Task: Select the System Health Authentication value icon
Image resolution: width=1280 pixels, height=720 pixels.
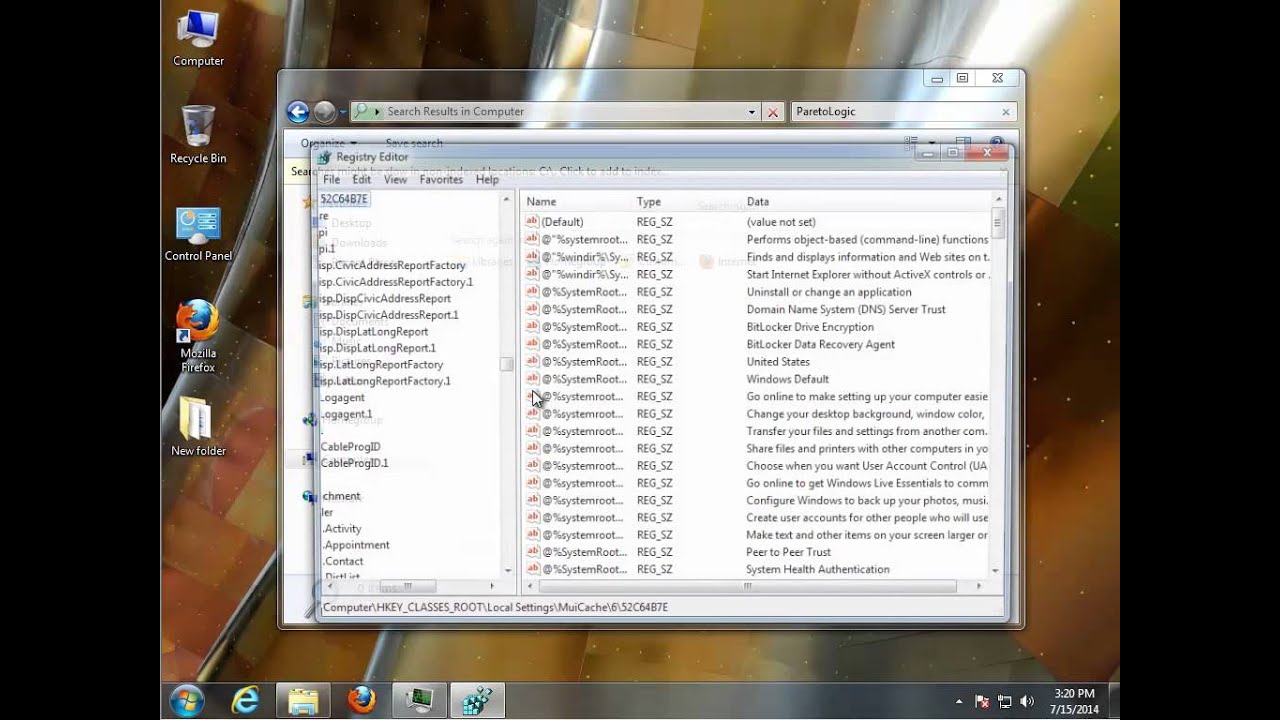Action: tap(532, 569)
